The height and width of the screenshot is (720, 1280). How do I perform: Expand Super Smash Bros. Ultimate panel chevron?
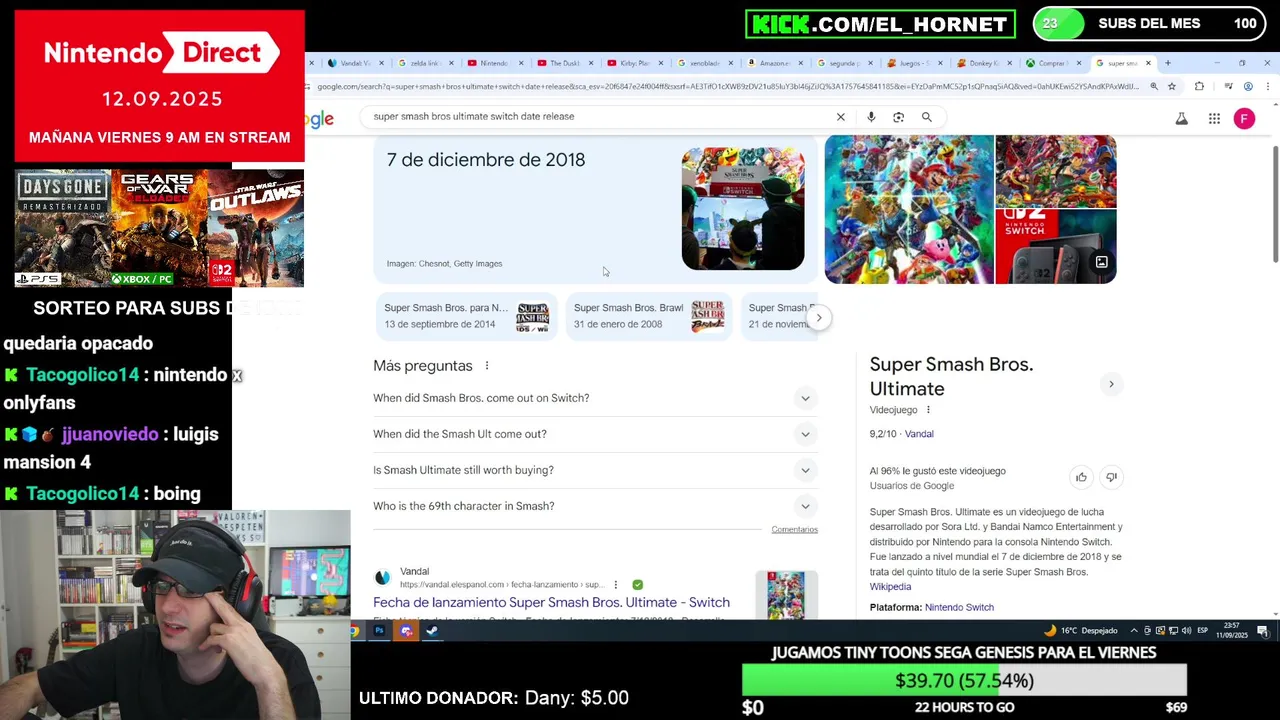point(1111,384)
